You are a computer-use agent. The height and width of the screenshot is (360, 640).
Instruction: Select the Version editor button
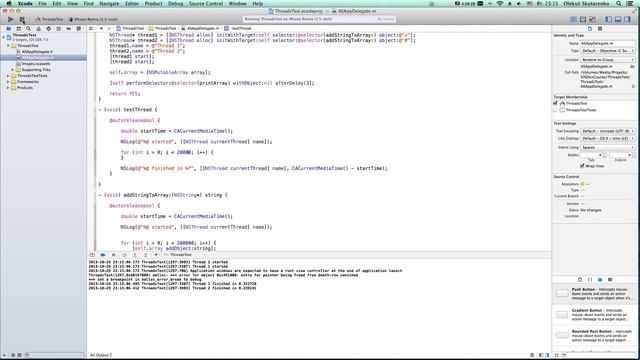coord(592,19)
